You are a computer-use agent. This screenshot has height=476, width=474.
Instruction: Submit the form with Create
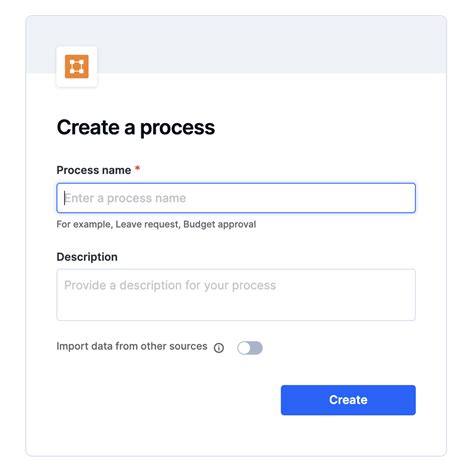click(348, 400)
